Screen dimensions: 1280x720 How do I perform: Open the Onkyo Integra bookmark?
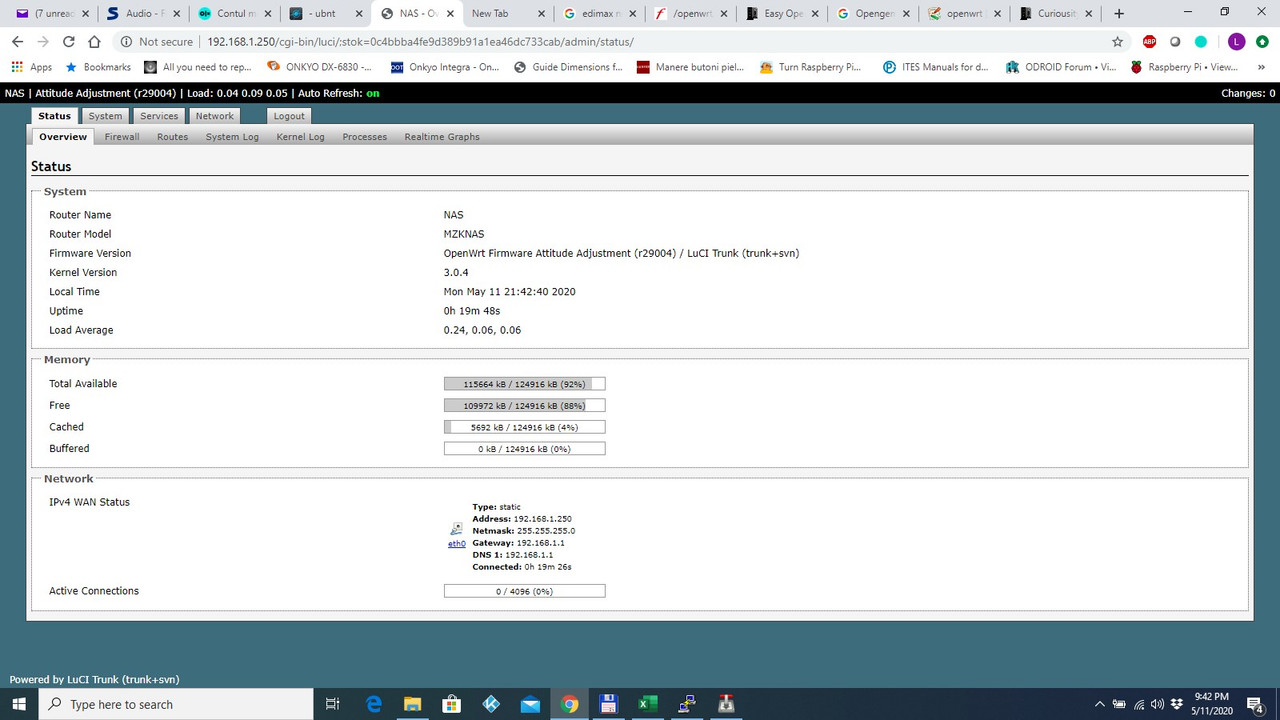click(445, 67)
